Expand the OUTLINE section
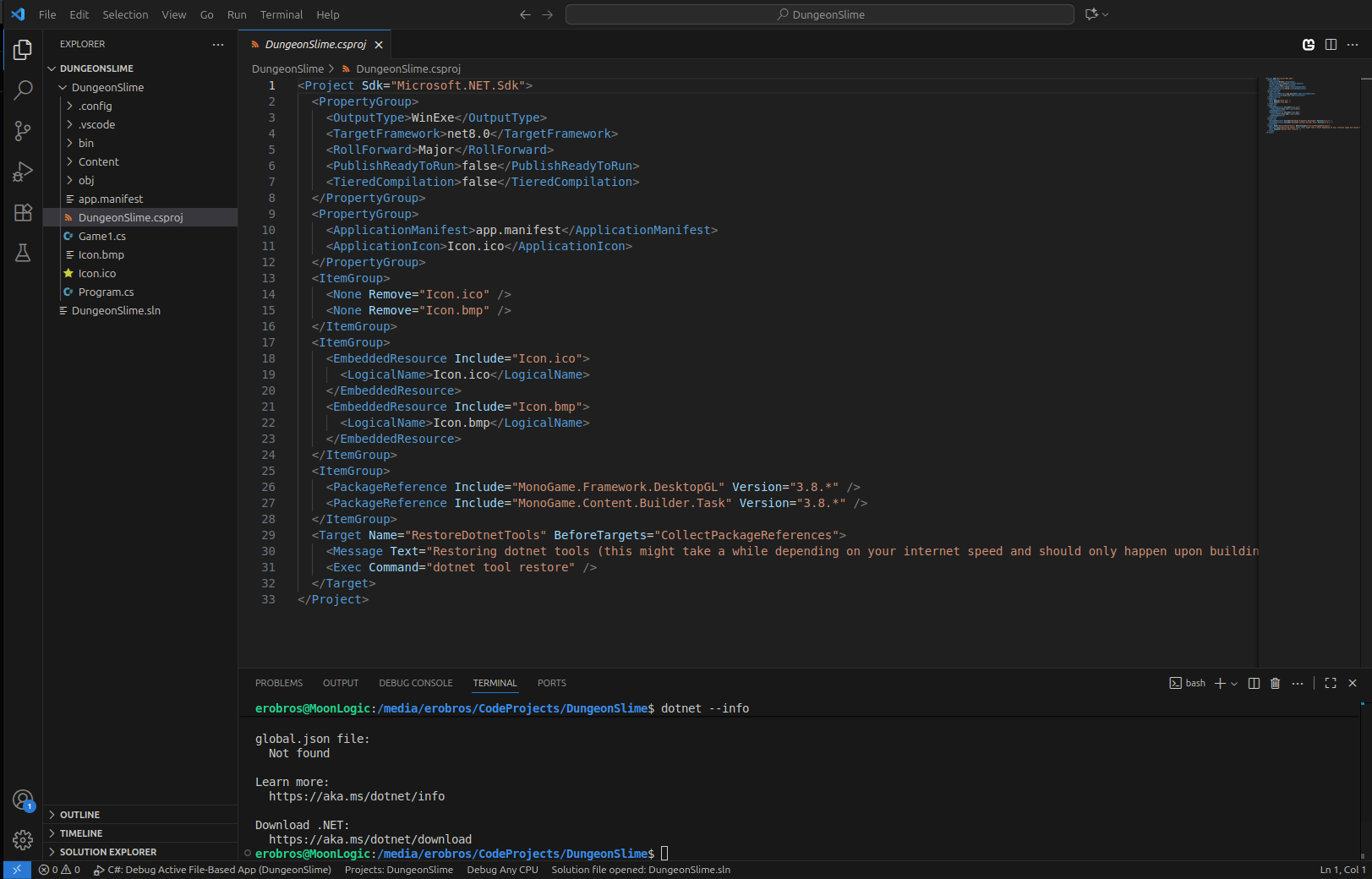Screen dimensions: 1372x879 (79, 815)
